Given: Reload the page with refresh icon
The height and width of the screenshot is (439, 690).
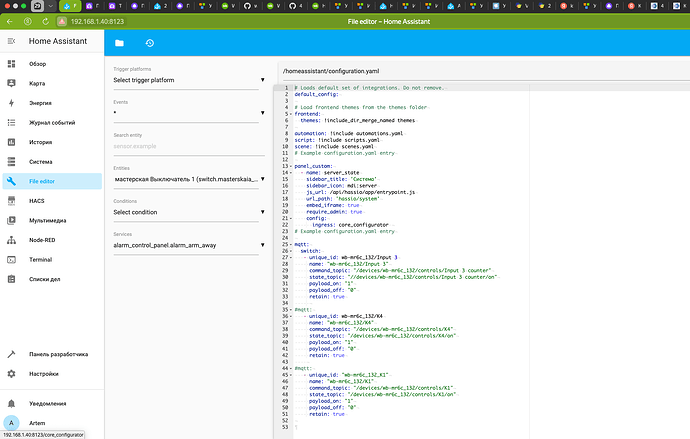Looking at the screenshot, I should pos(45,21).
